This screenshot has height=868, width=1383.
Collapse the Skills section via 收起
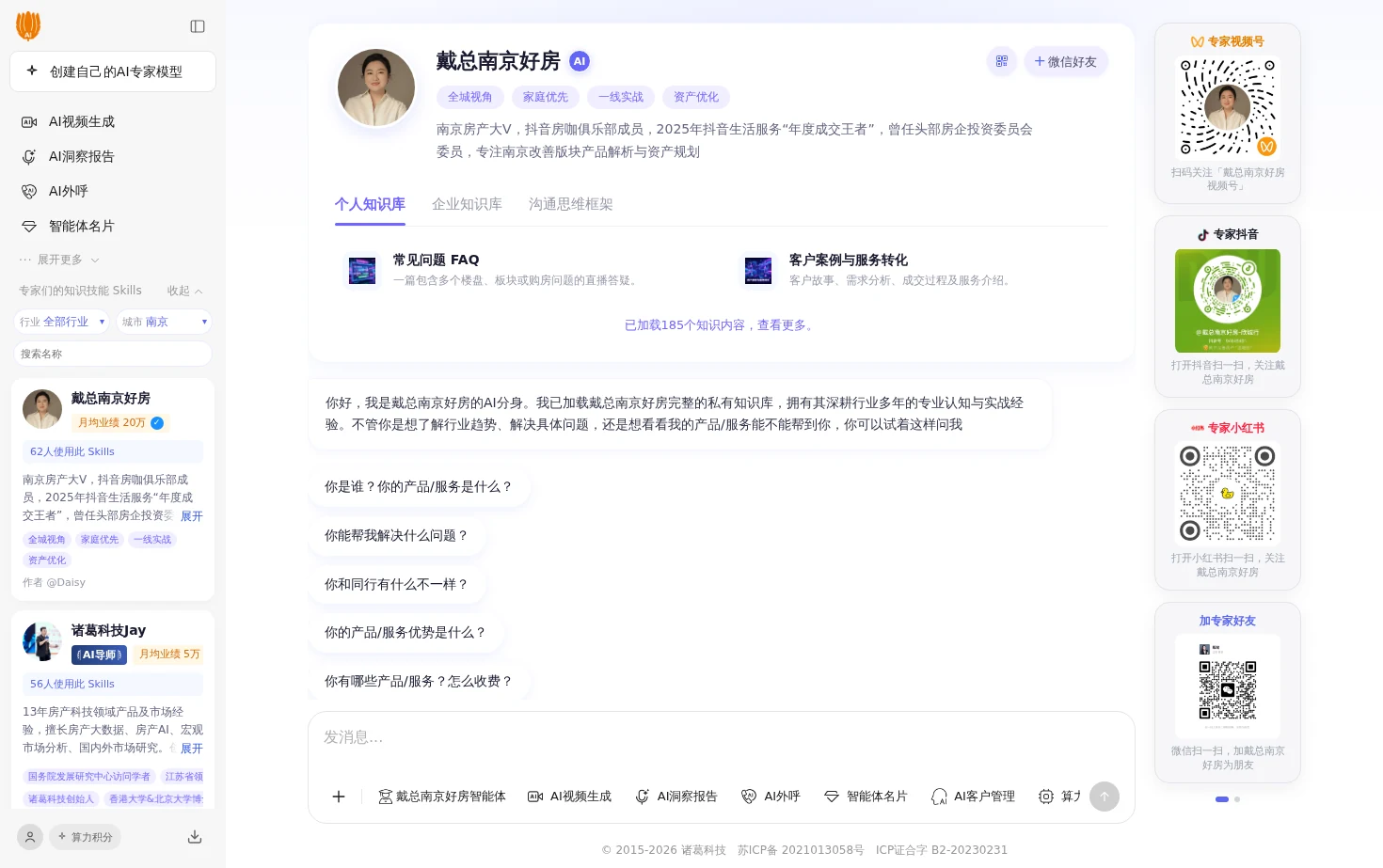184,291
